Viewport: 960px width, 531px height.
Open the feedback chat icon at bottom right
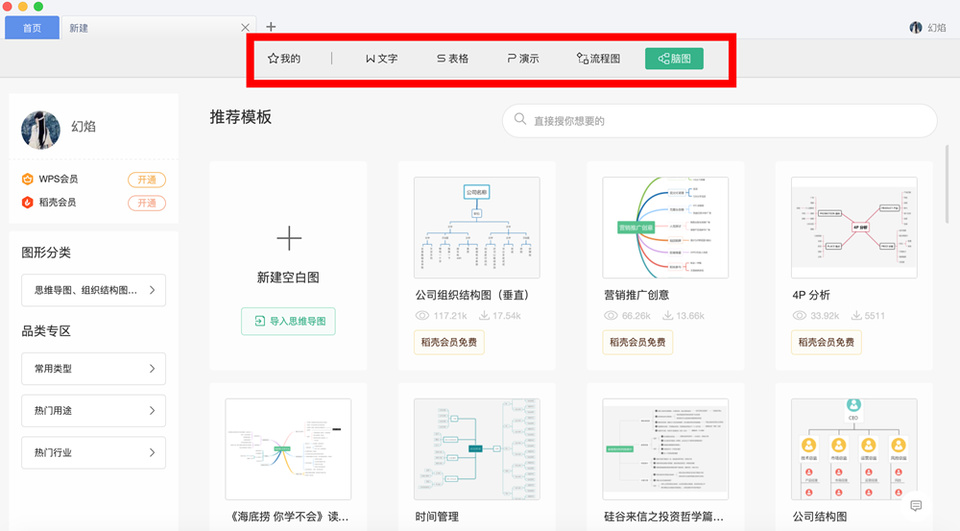(916, 505)
